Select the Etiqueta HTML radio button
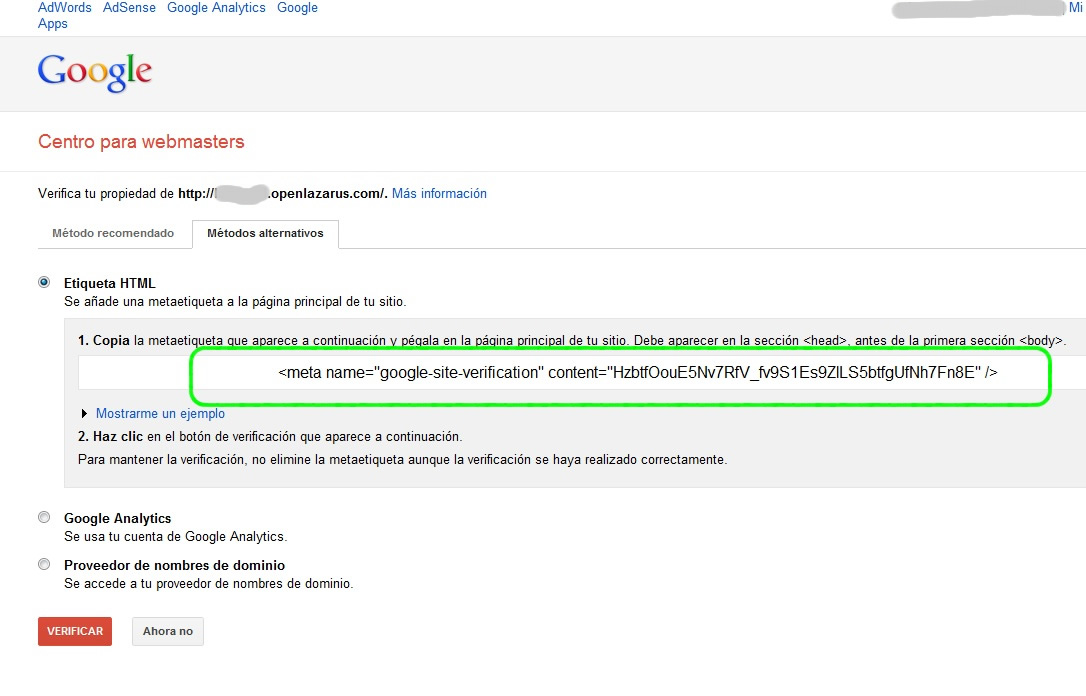 (44, 283)
